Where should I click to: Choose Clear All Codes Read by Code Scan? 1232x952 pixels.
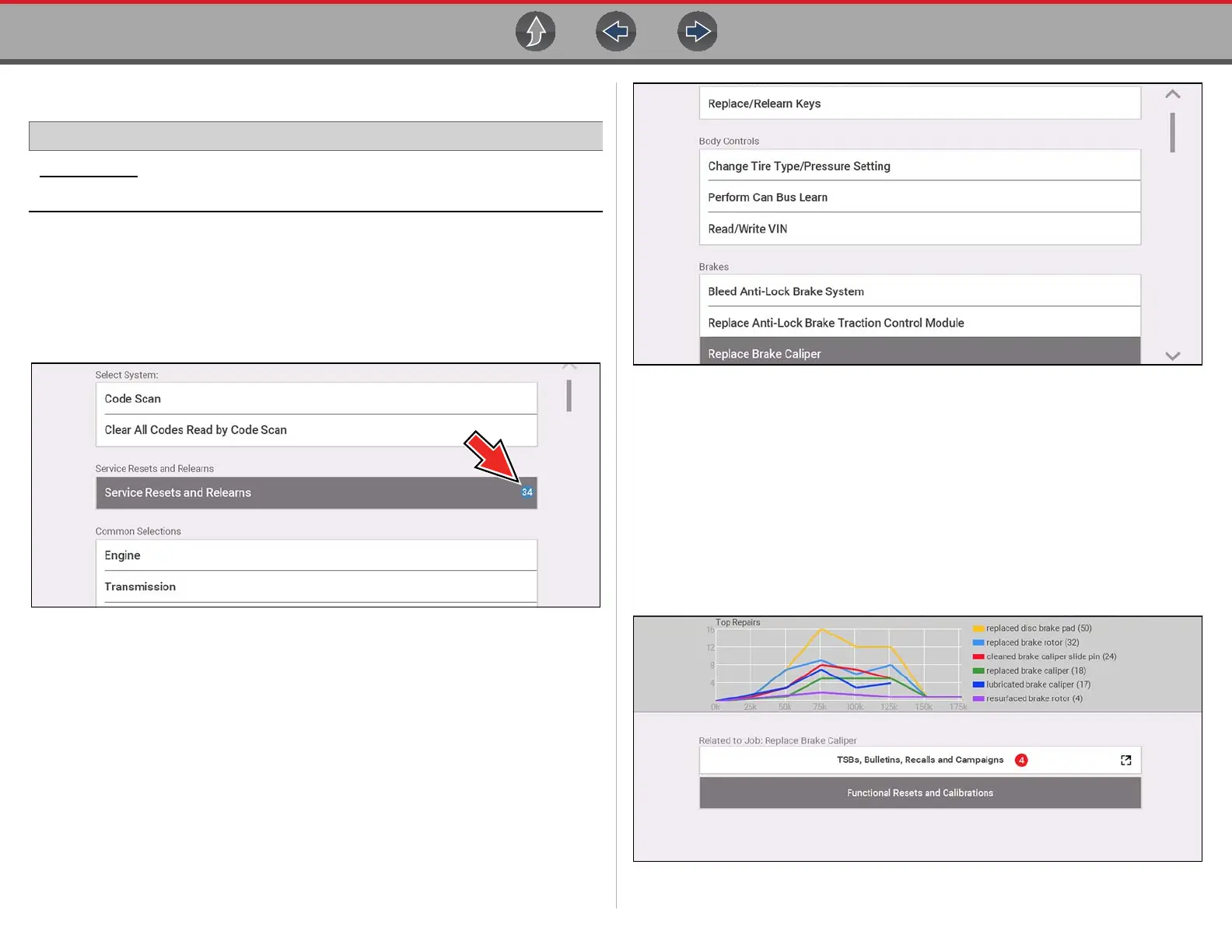tap(316, 430)
